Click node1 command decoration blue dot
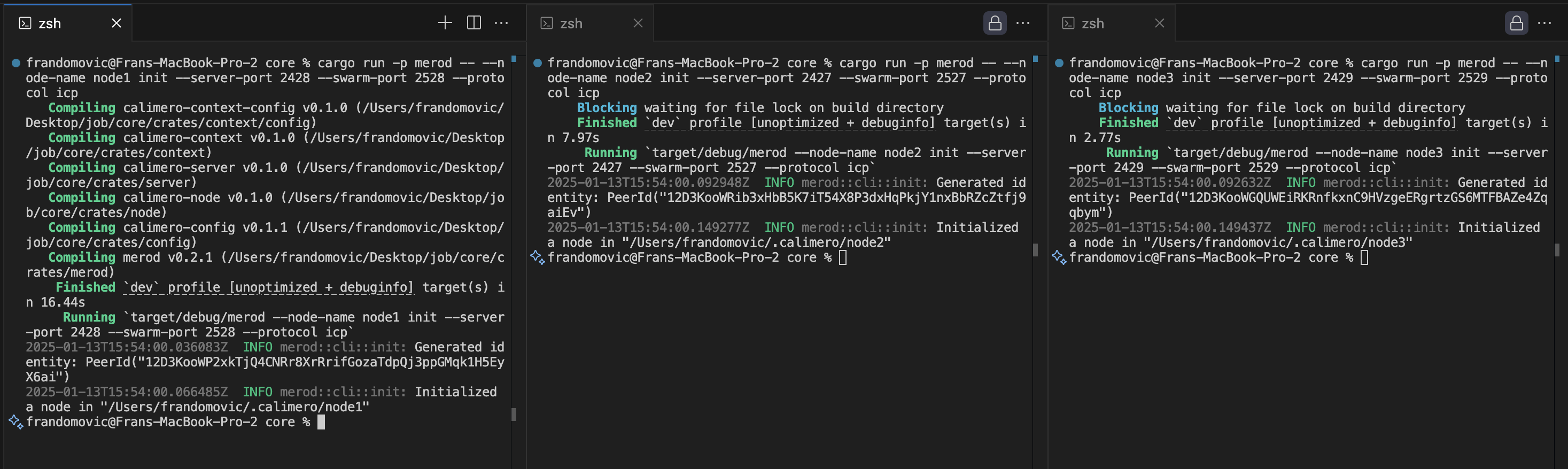The height and width of the screenshot is (469, 1568). 16,62
